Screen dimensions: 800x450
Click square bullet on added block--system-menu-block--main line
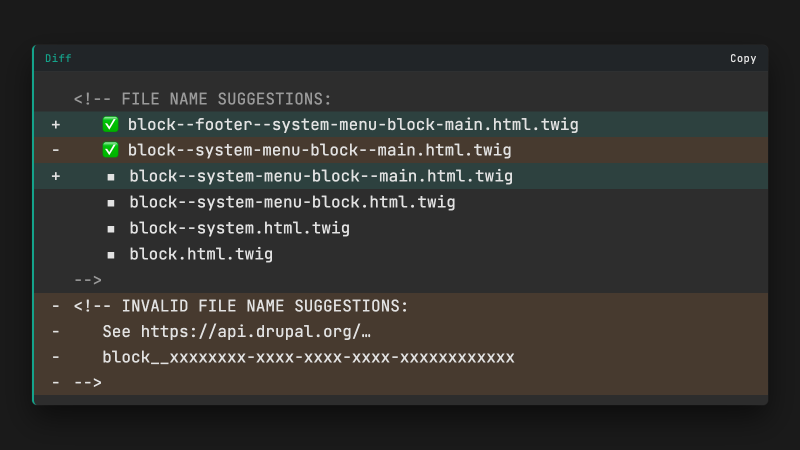[x=111, y=177]
